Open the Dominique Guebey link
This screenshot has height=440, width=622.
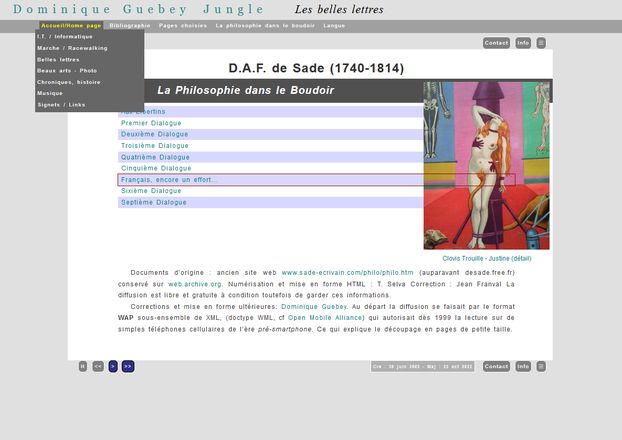pyautogui.click(x=314, y=307)
